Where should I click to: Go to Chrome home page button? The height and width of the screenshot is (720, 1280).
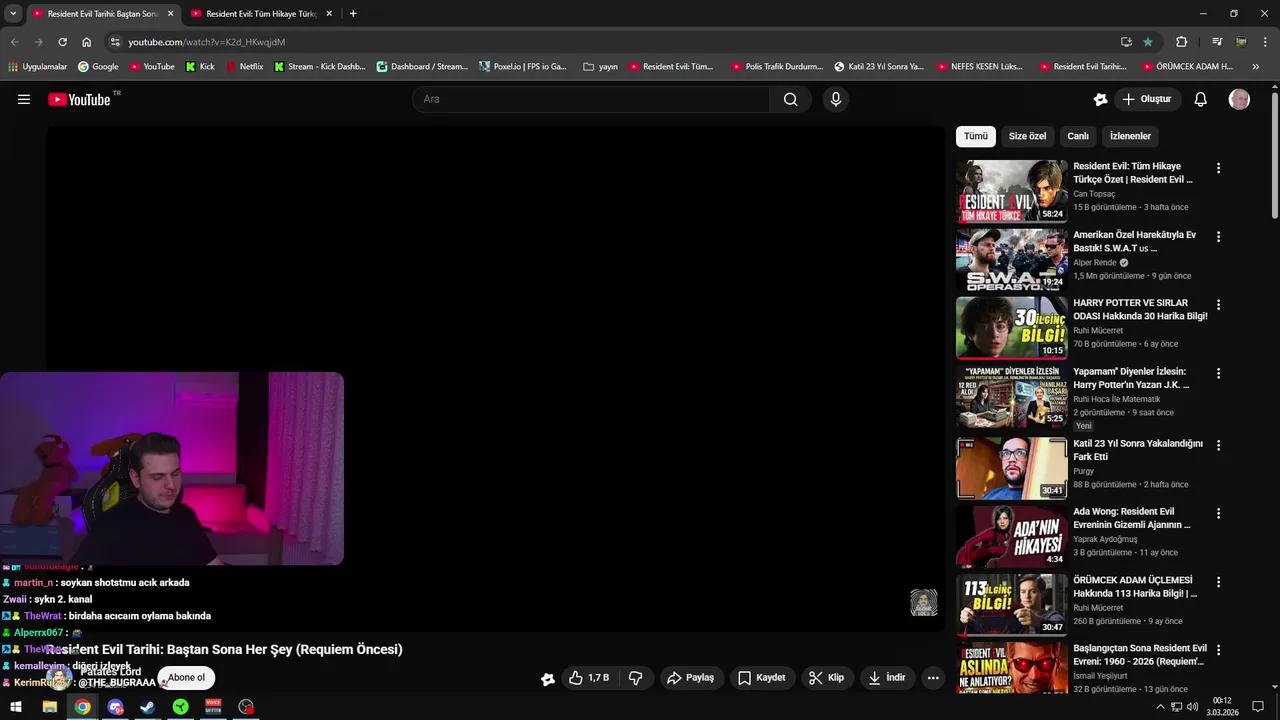pyautogui.click(x=87, y=42)
